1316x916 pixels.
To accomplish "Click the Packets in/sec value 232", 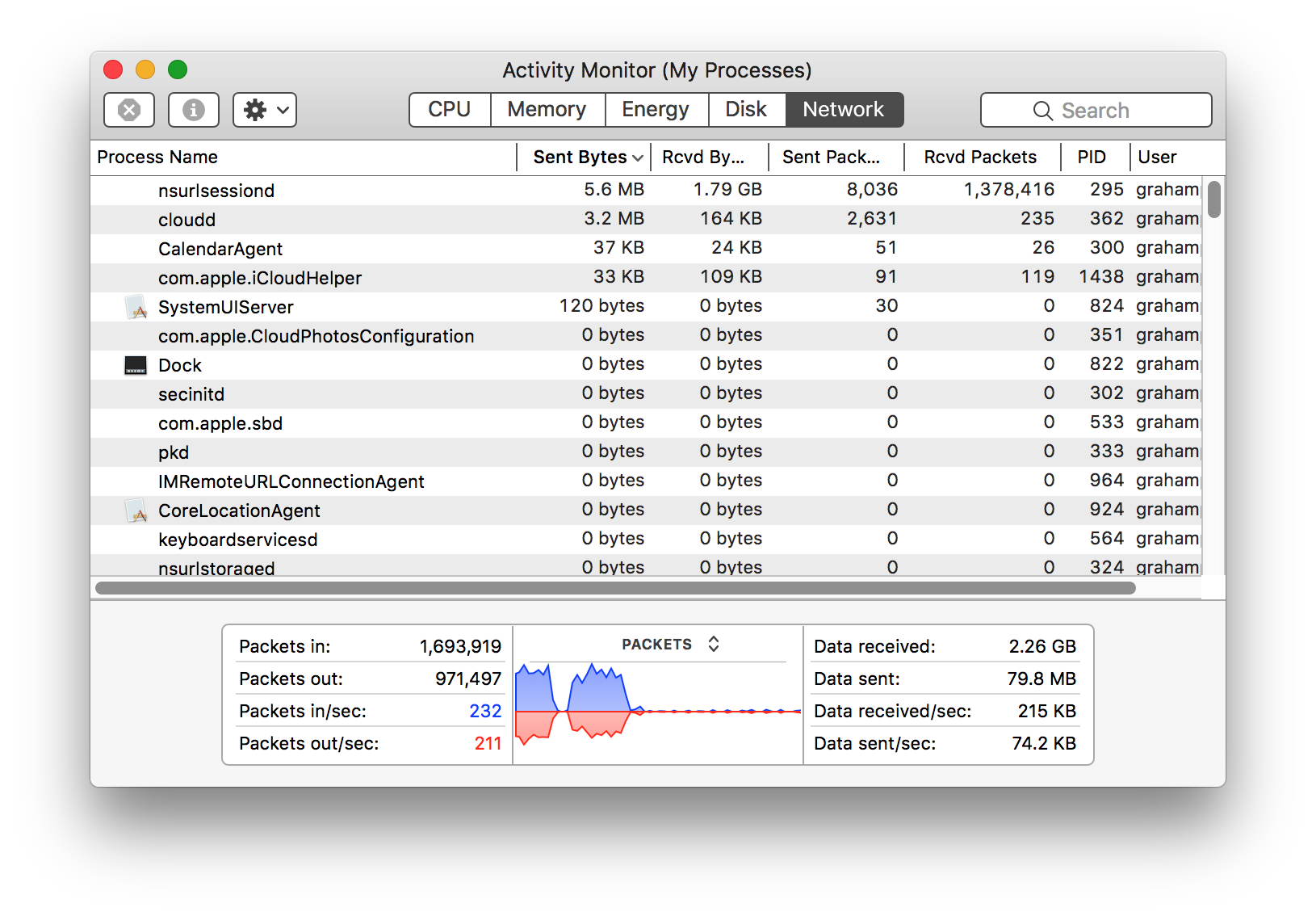I will coord(485,711).
